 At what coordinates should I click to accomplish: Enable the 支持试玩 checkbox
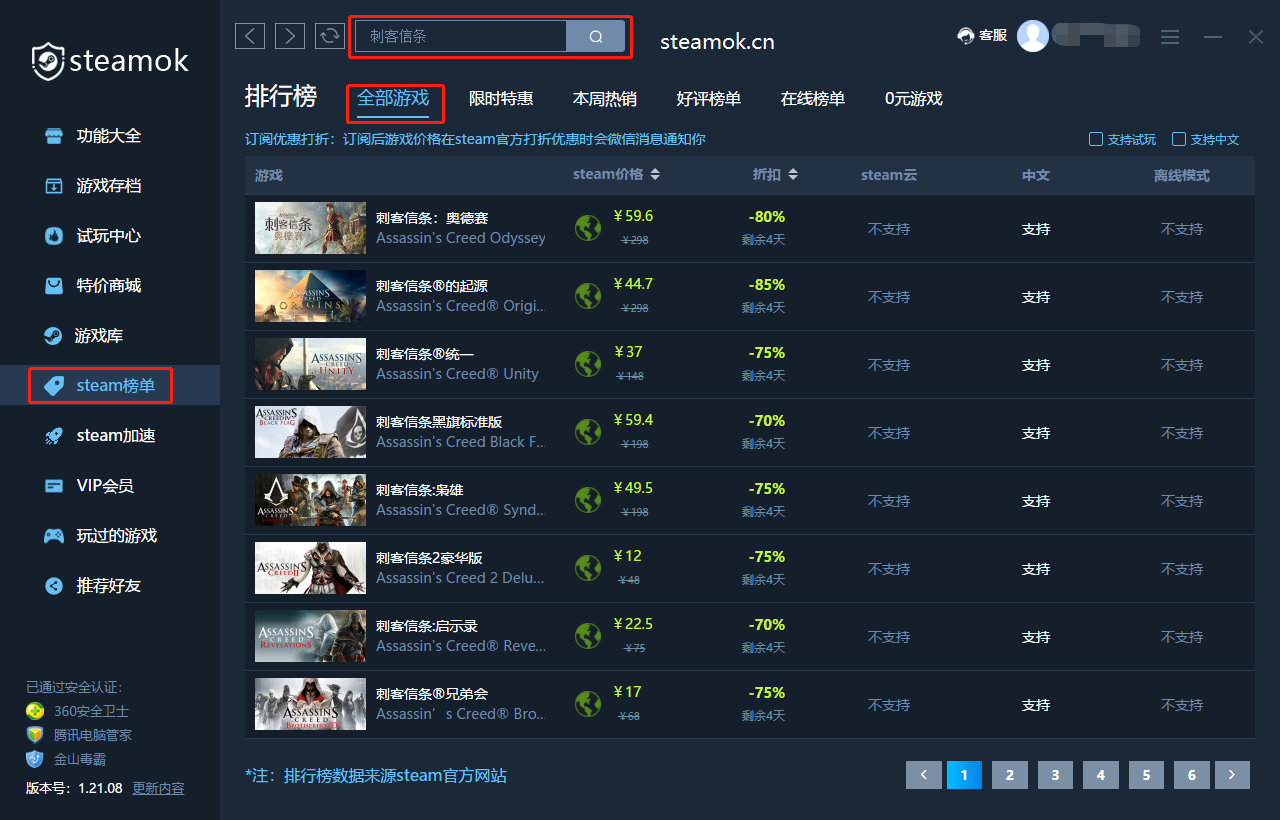tap(1096, 139)
